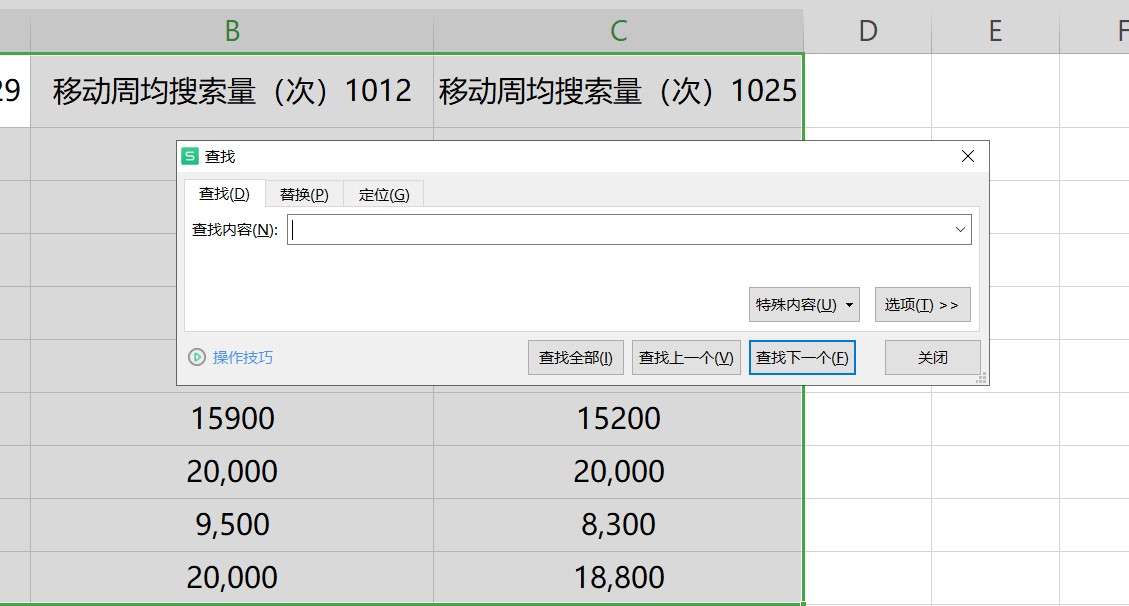Screen dimensions: 1129x606
Task: Select the 查找(D) tab
Action: 224,194
